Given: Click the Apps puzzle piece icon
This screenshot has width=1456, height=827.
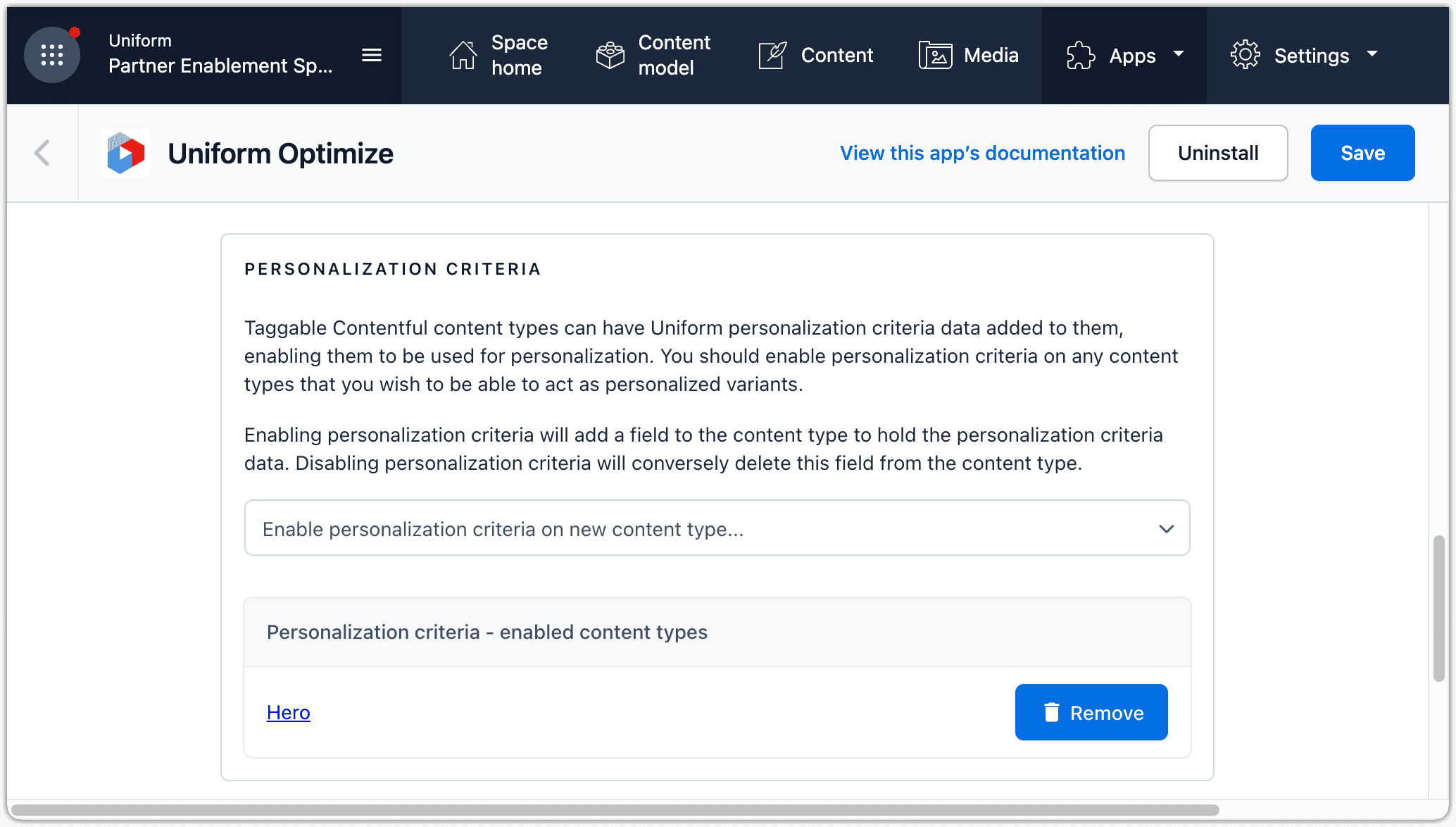Looking at the screenshot, I should [x=1081, y=55].
